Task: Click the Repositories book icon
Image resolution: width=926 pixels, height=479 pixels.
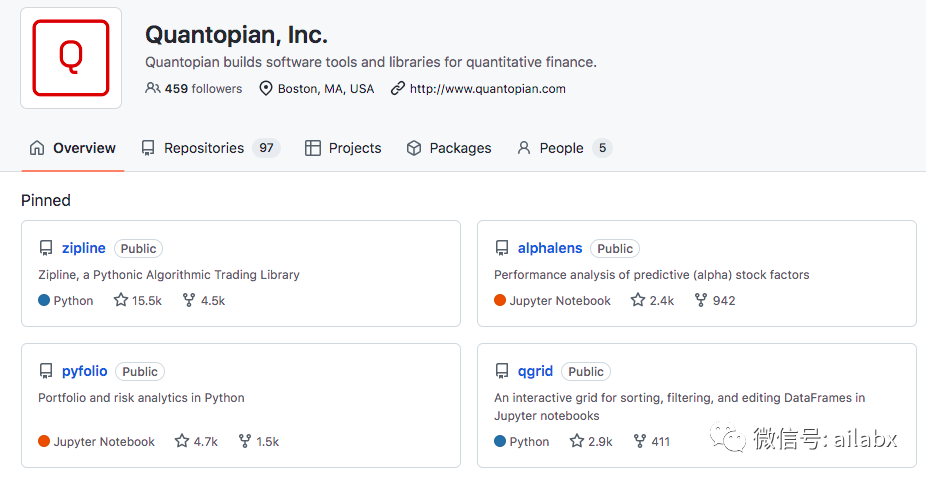Action: pyautogui.click(x=148, y=148)
